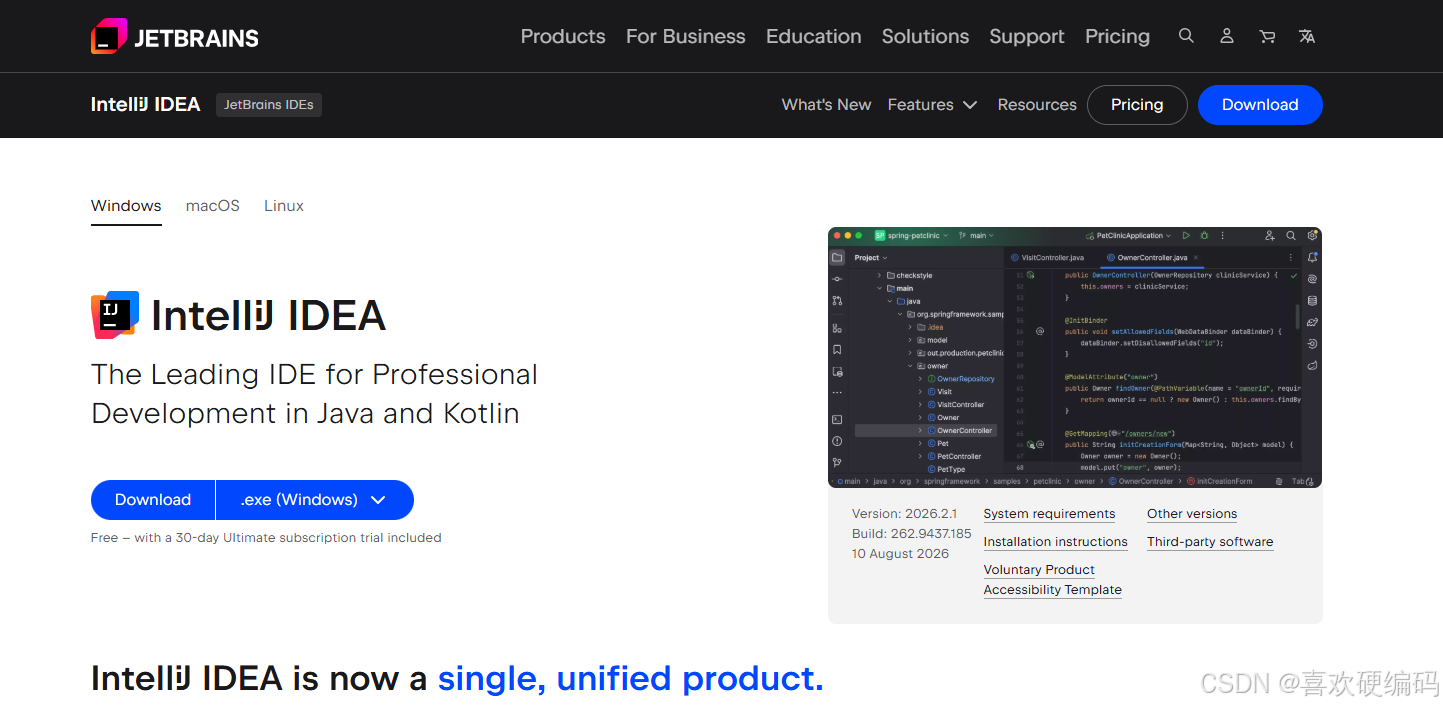This screenshot has width=1443, height=709.
Task: Open the Features dropdown in the subnav
Action: (x=932, y=105)
